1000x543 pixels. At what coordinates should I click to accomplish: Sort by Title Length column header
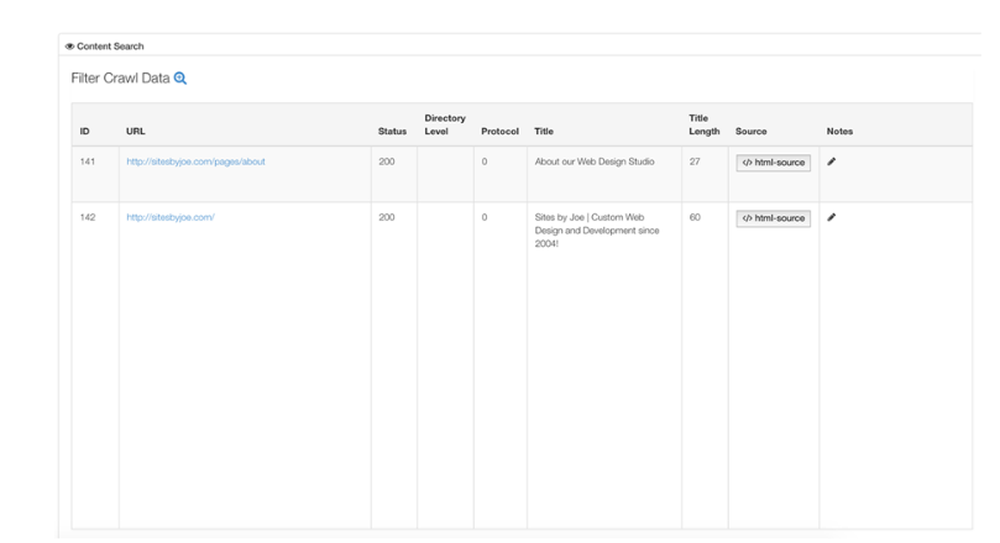point(704,124)
